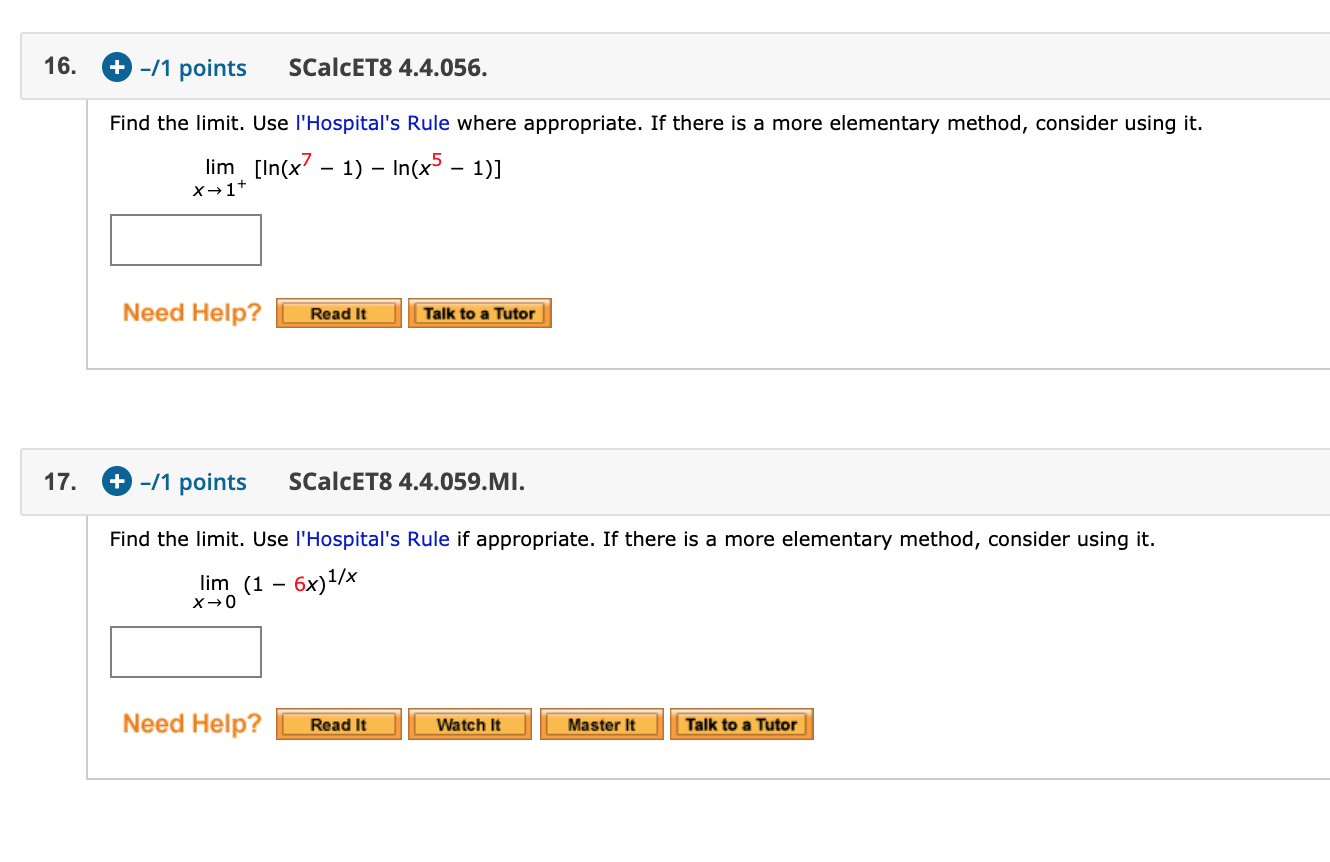Expand question 17 details via the plus icon
The height and width of the screenshot is (862, 1330).
[116, 481]
